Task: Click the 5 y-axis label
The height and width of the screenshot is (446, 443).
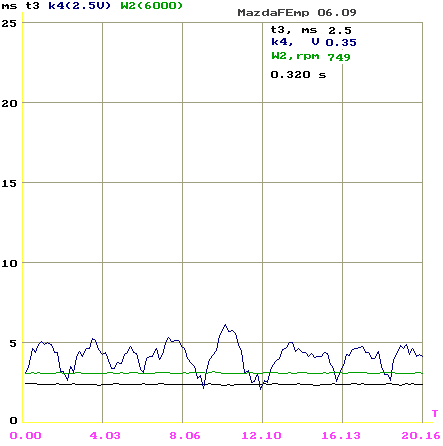Action: pyautogui.click(x=13, y=343)
